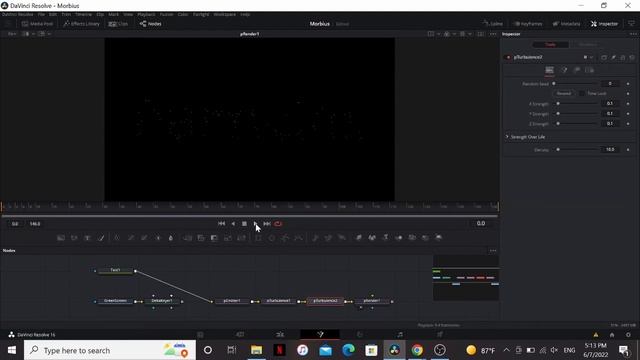Click the X Strength value field
Viewport: 640px width, 360px height.
point(610,104)
